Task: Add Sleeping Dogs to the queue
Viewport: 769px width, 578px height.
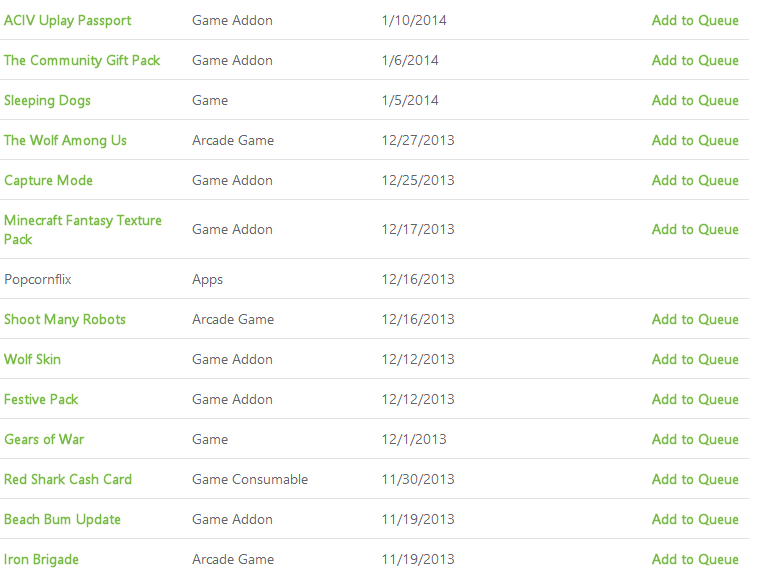Action: 695,101
